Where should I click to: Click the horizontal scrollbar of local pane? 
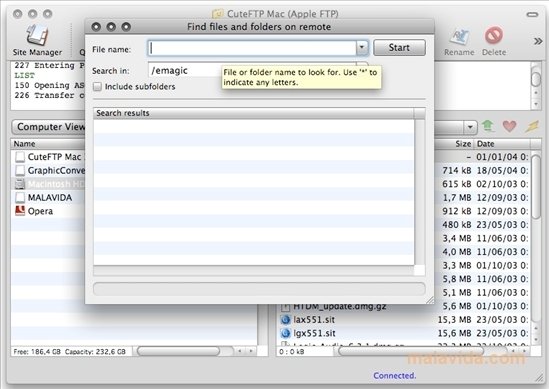click(x=179, y=350)
